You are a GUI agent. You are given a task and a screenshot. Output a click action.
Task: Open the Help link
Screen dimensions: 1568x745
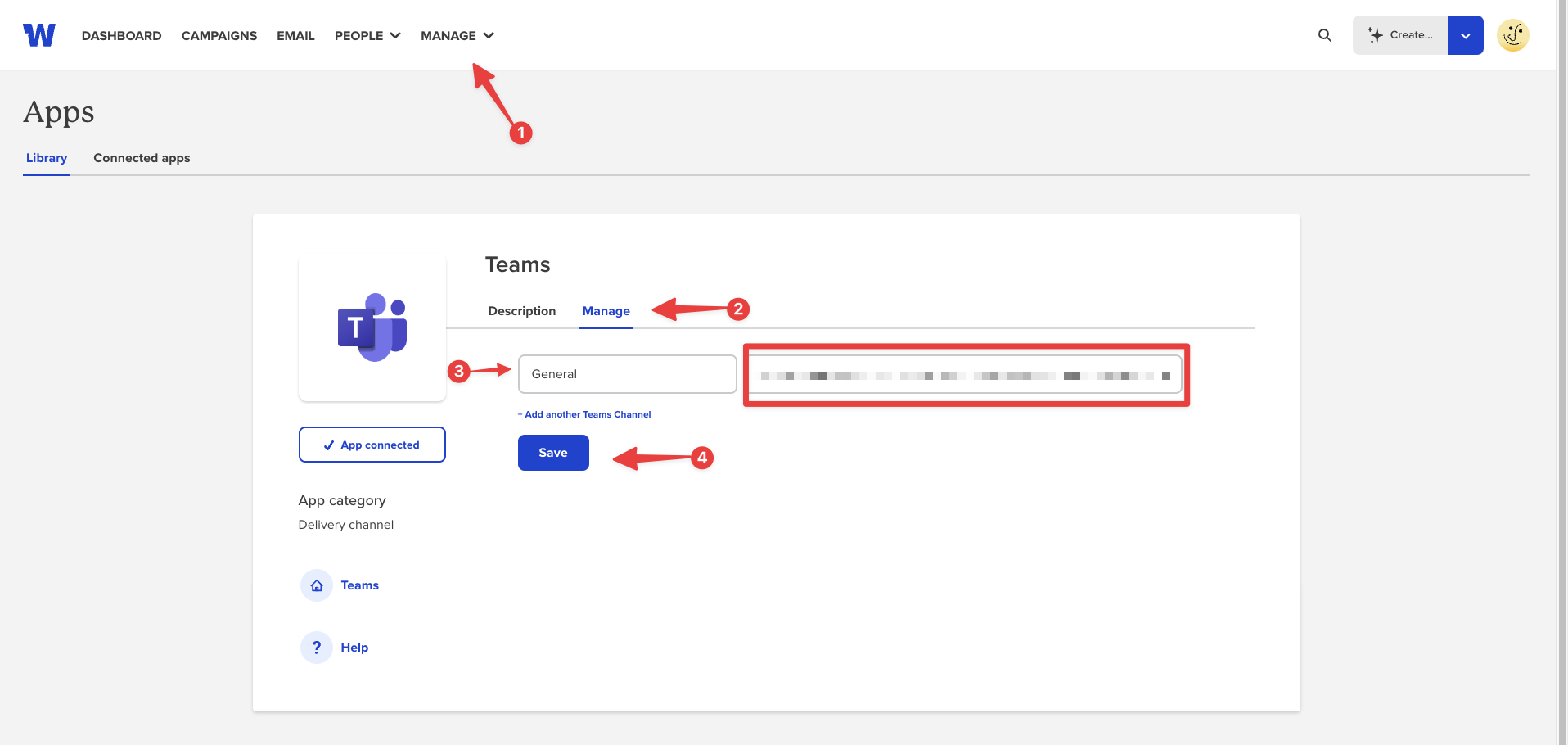tap(354, 648)
